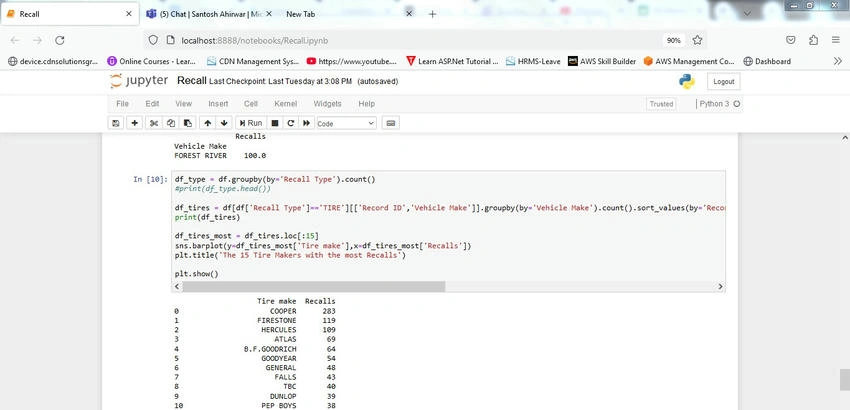Switch to the Recall browser tab

(x=68, y=14)
